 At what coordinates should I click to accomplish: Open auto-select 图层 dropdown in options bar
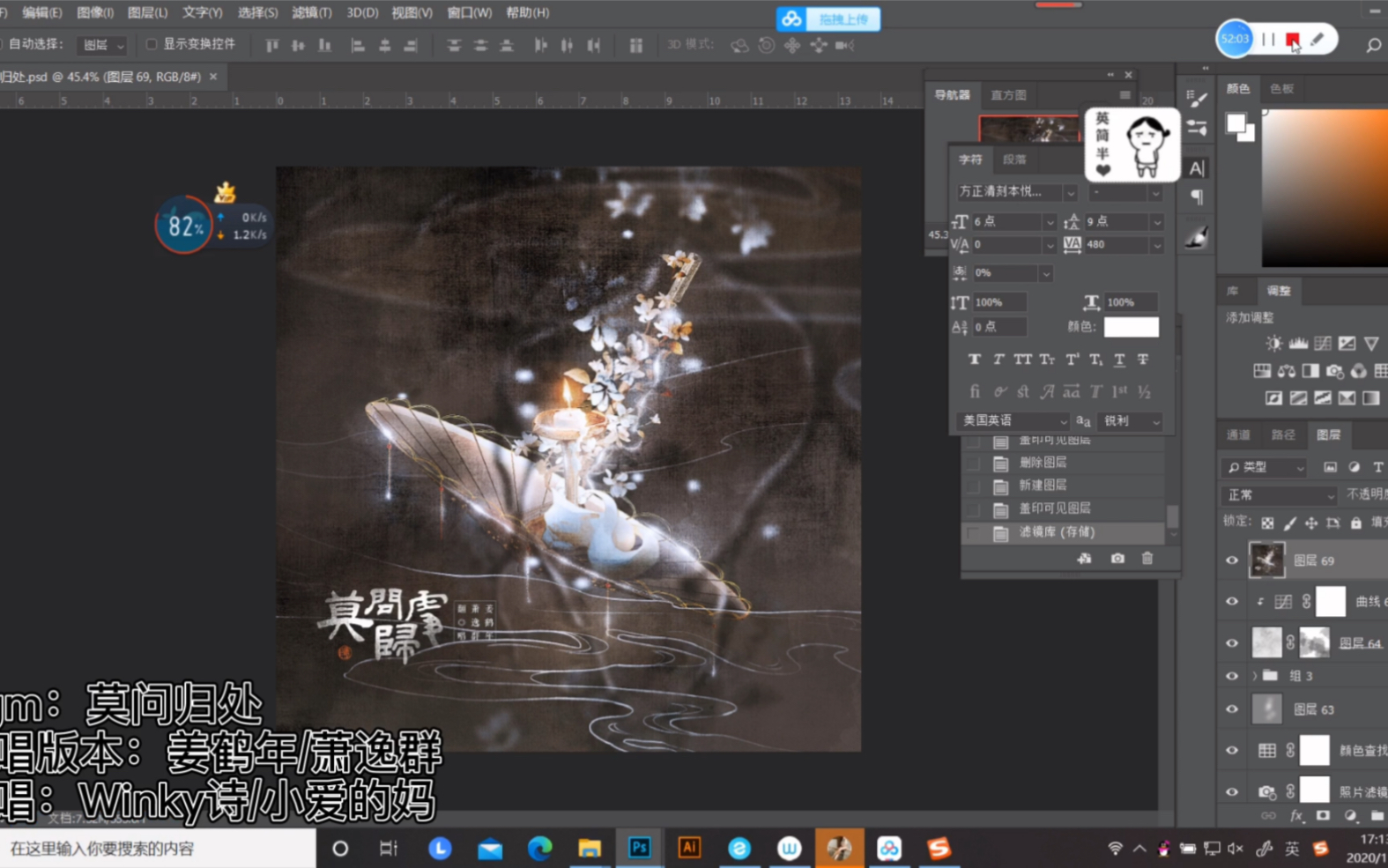click(x=102, y=45)
